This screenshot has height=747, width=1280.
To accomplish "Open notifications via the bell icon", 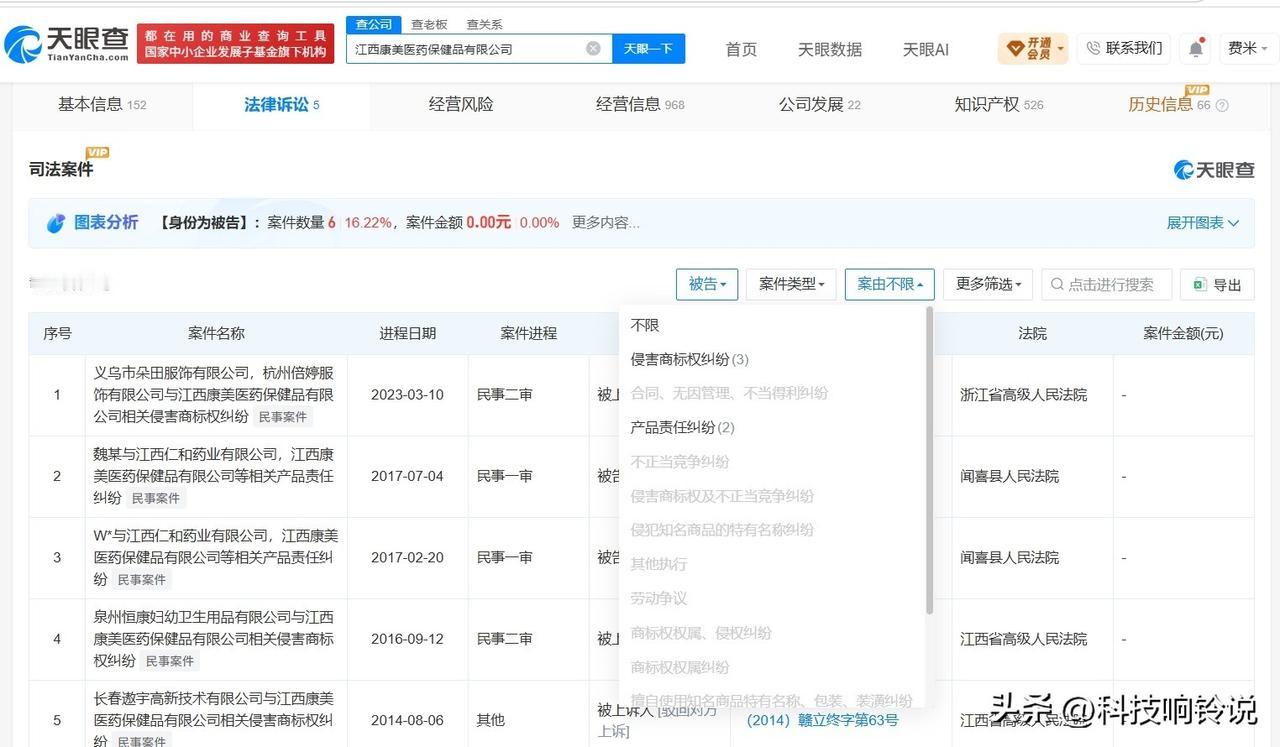I will [1196, 48].
